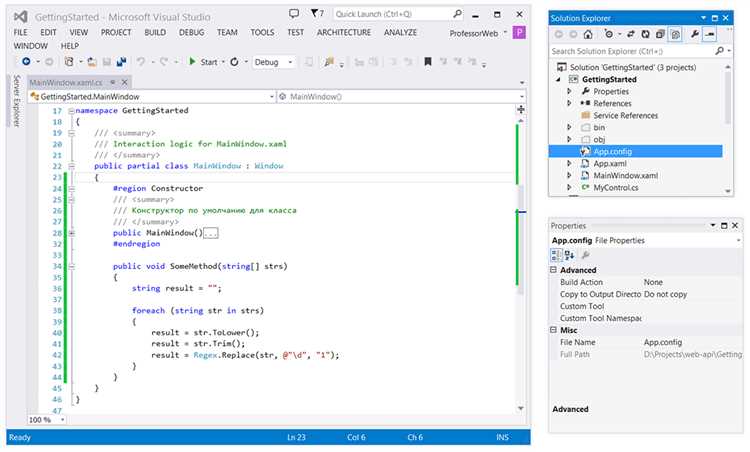Select the MainWindow.xaml.cs editor tab
The height and width of the screenshot is (452, 750).
66,82
